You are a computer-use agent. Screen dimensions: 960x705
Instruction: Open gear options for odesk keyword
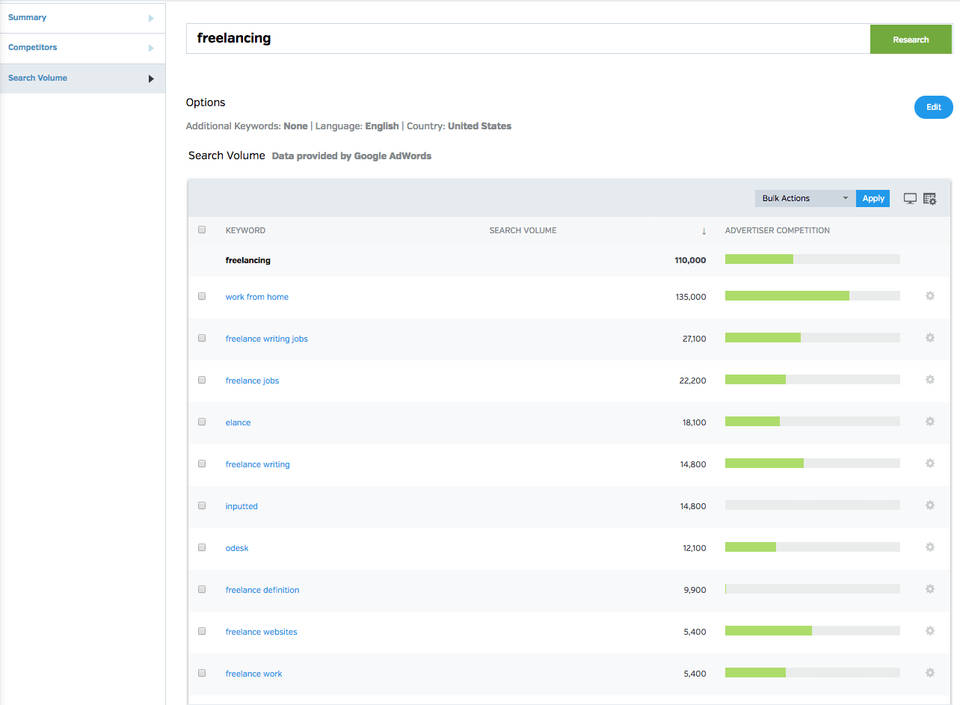point(929,547)
